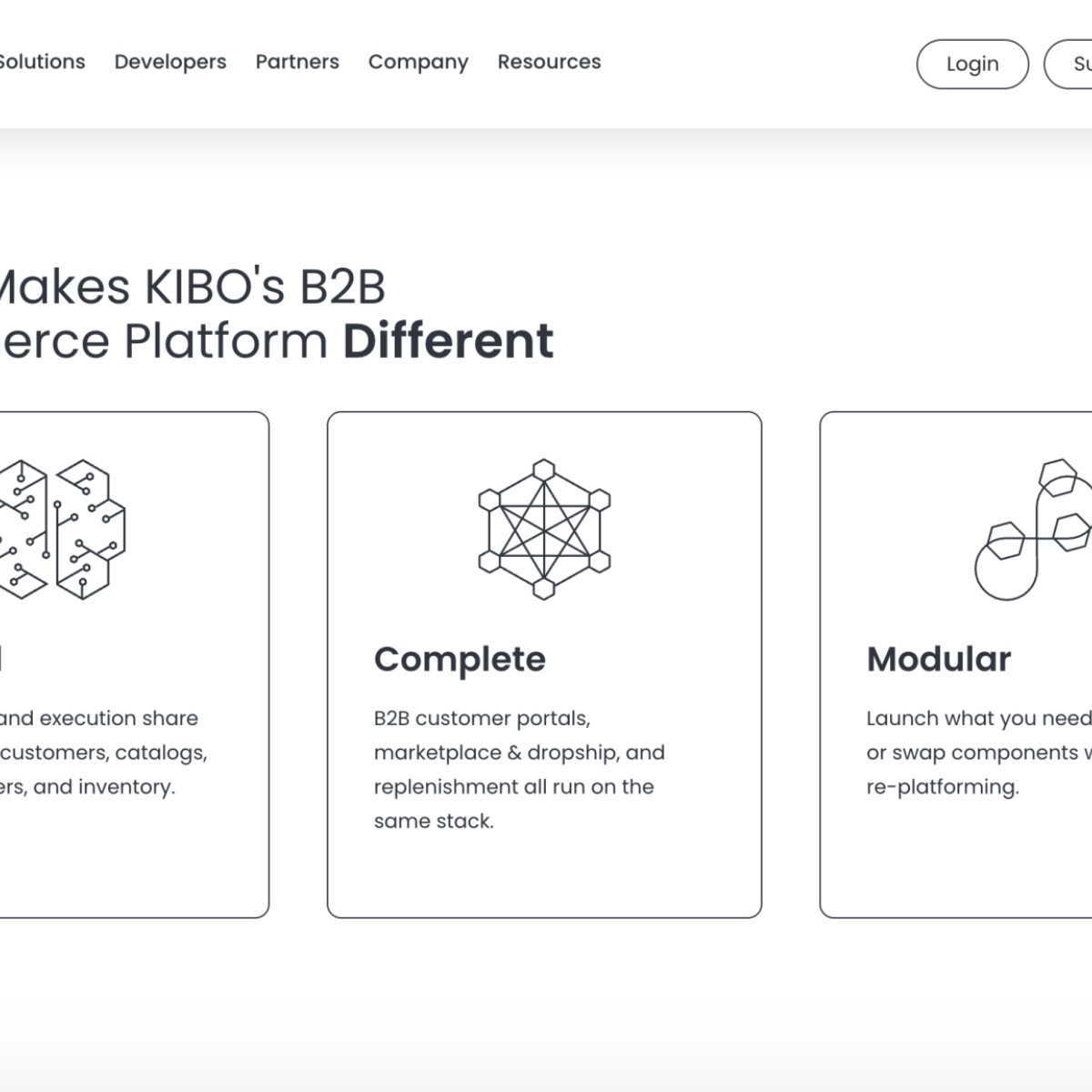
Task: Click the leftmost feature card
Action: pyautogui.click(x=135, y=664)
